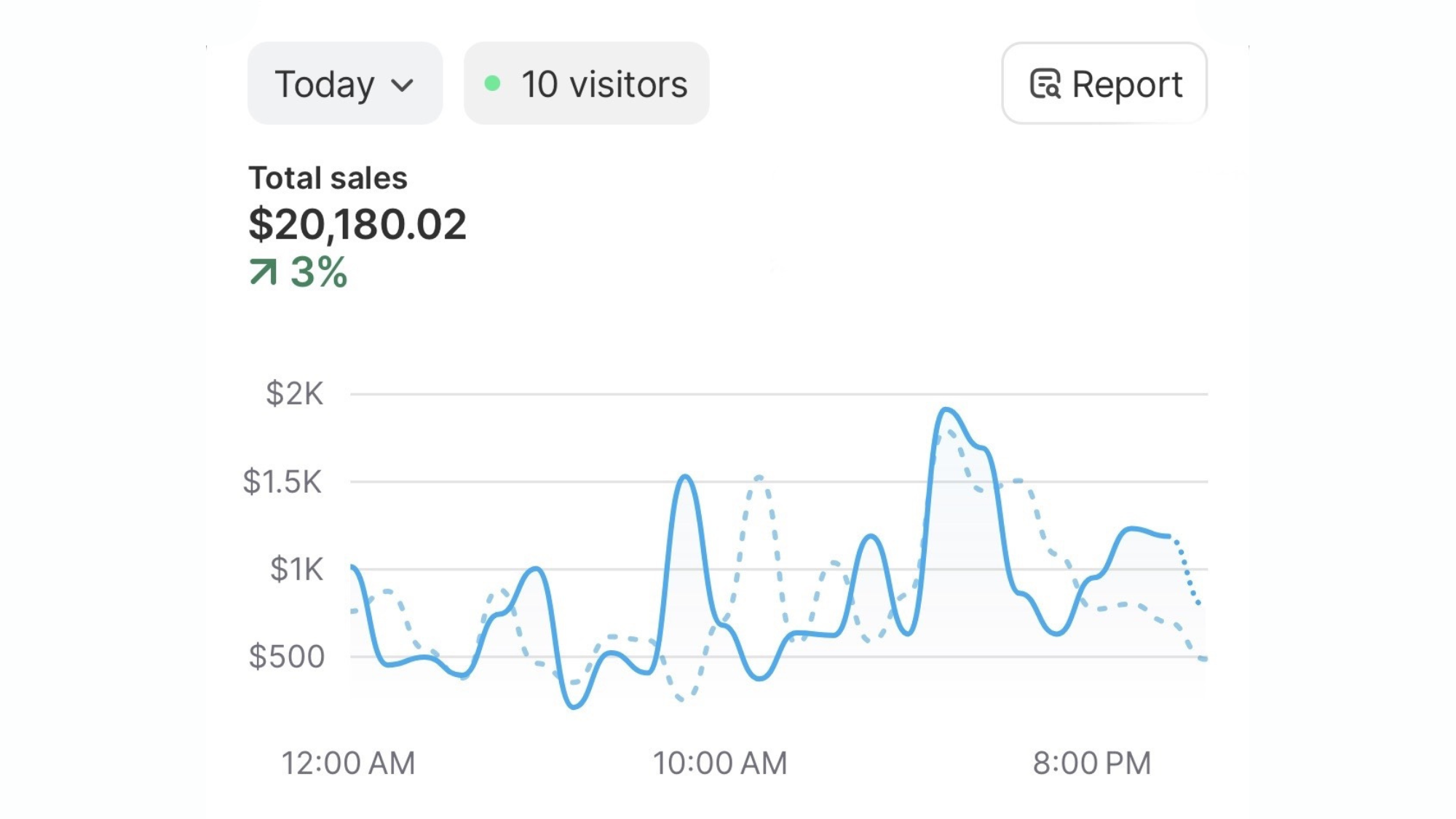Click the 12:00 AM time marker

(348, 764)
